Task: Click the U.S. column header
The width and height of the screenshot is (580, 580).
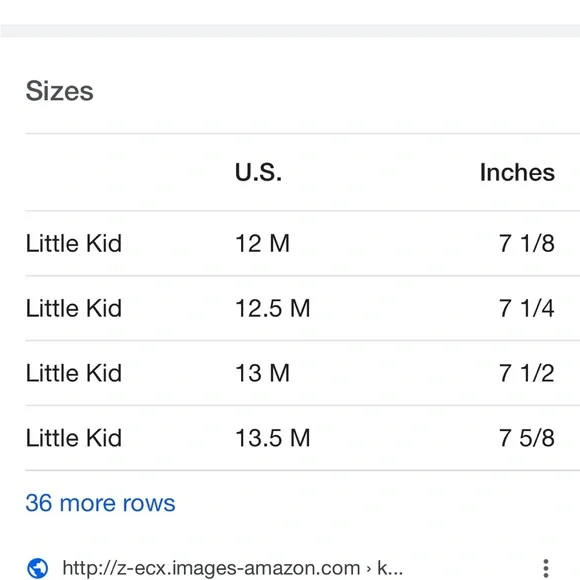Action: point(258,172)
